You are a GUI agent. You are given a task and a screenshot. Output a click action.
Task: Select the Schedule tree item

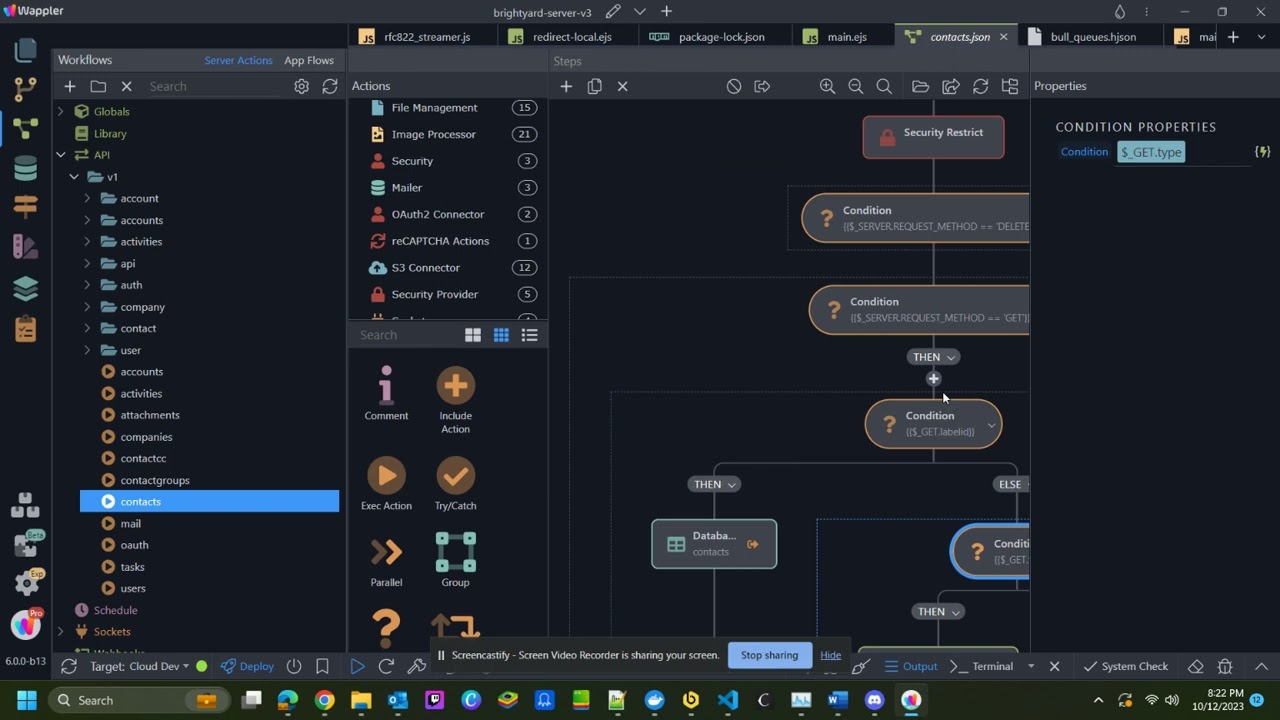tap(115, 610)
